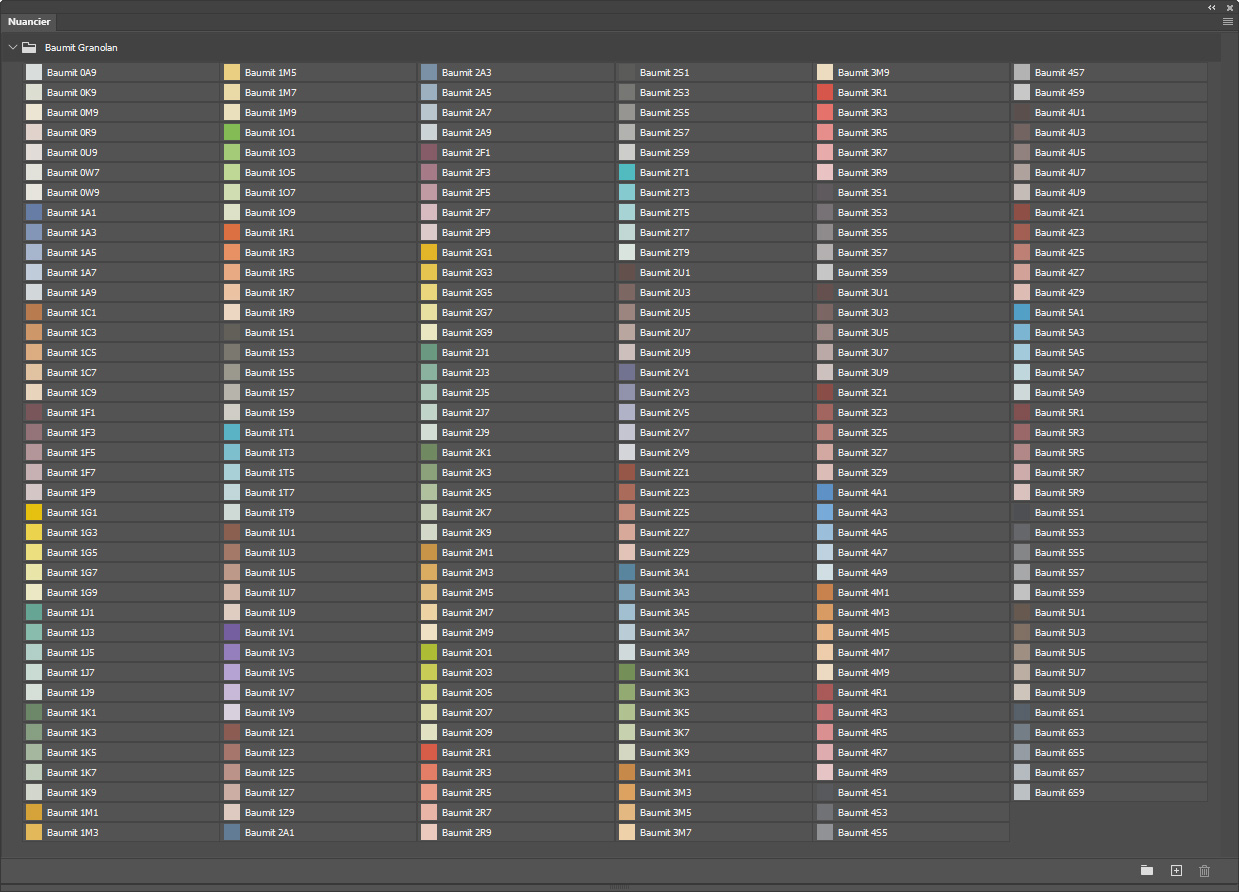Click the "Baumit 2J5" label

point(466,392)
